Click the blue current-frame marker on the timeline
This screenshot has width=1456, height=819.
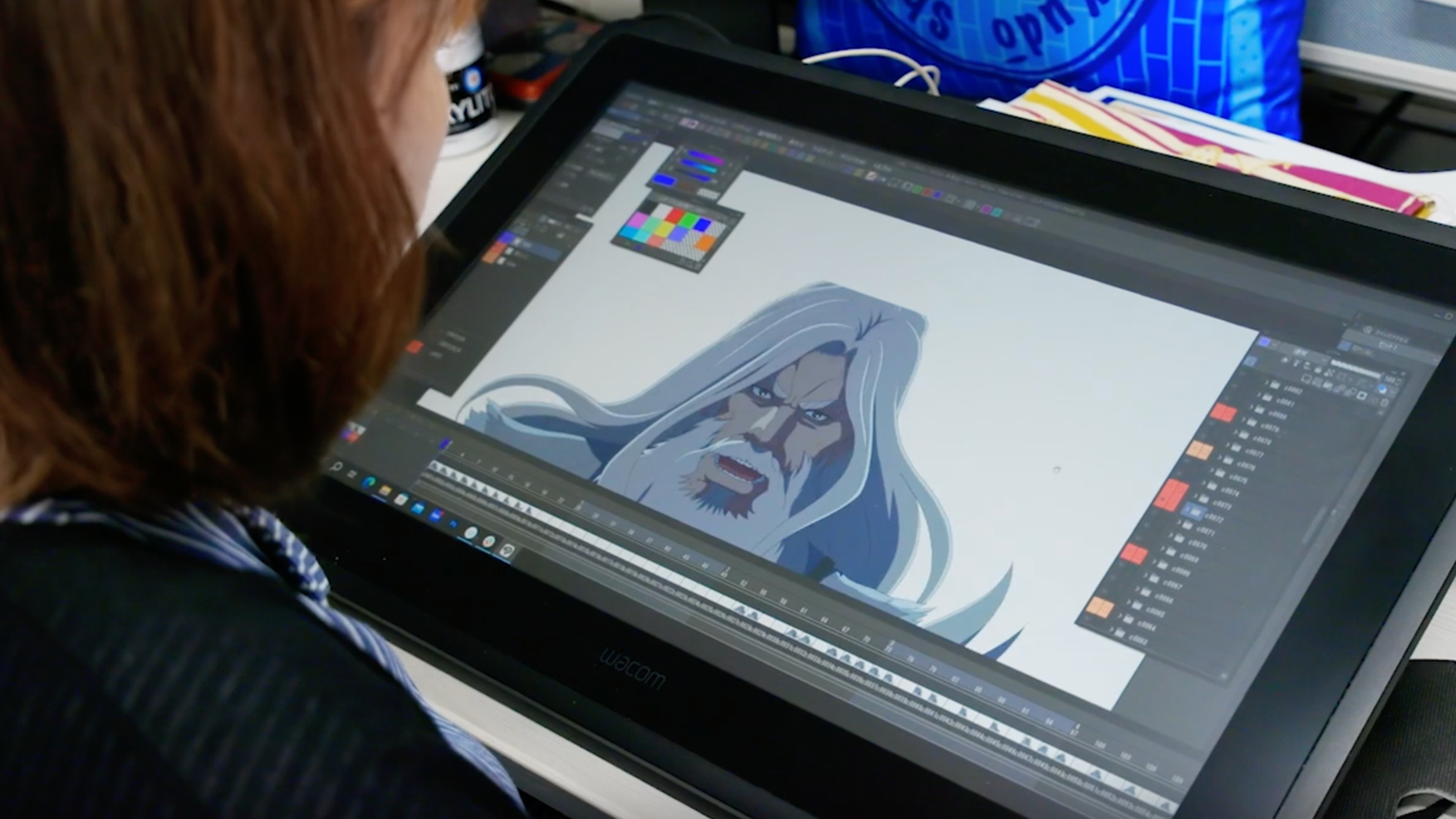coord(445,444)
